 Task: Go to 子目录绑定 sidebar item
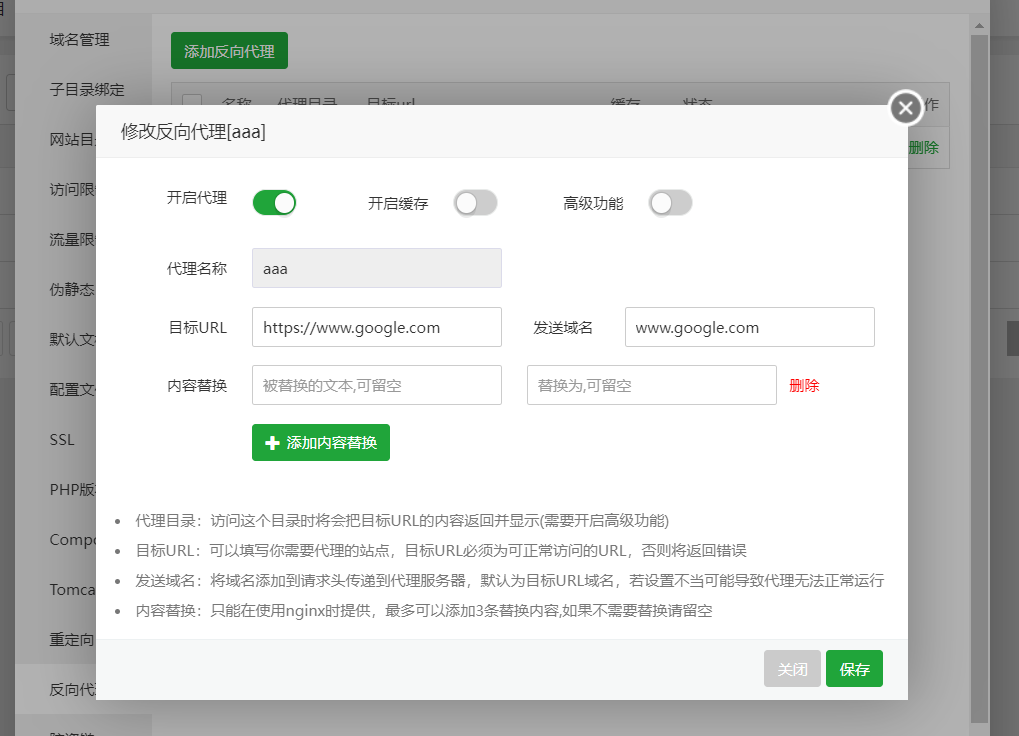[x=87, y=90]
